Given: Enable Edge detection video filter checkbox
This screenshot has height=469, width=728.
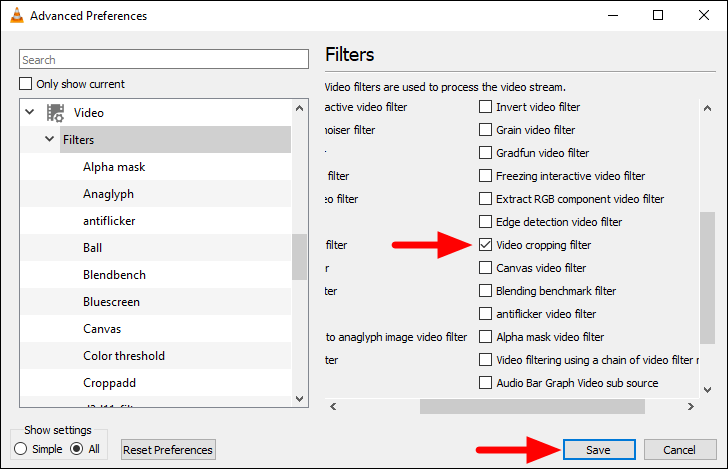Looking at the screenshot, I should tap(485, 221).
